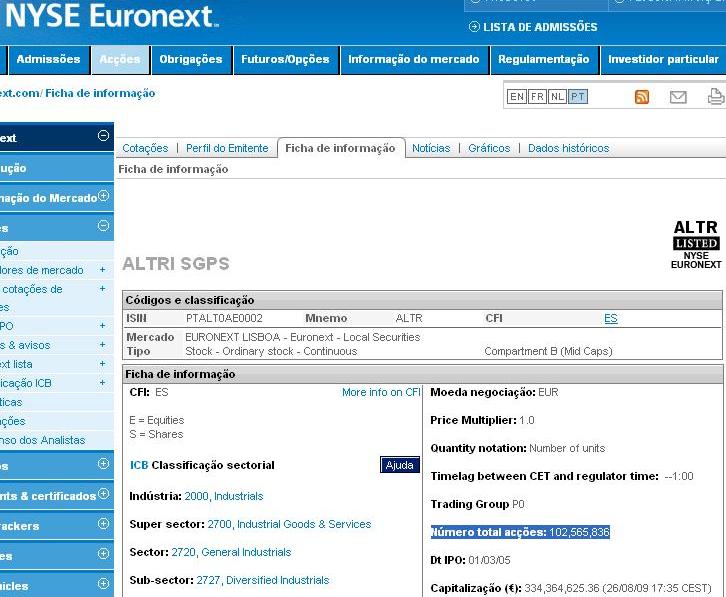Open the RSS feed icon
The width and height of the screenshot is (726, 597).
[x=641, y=97]
